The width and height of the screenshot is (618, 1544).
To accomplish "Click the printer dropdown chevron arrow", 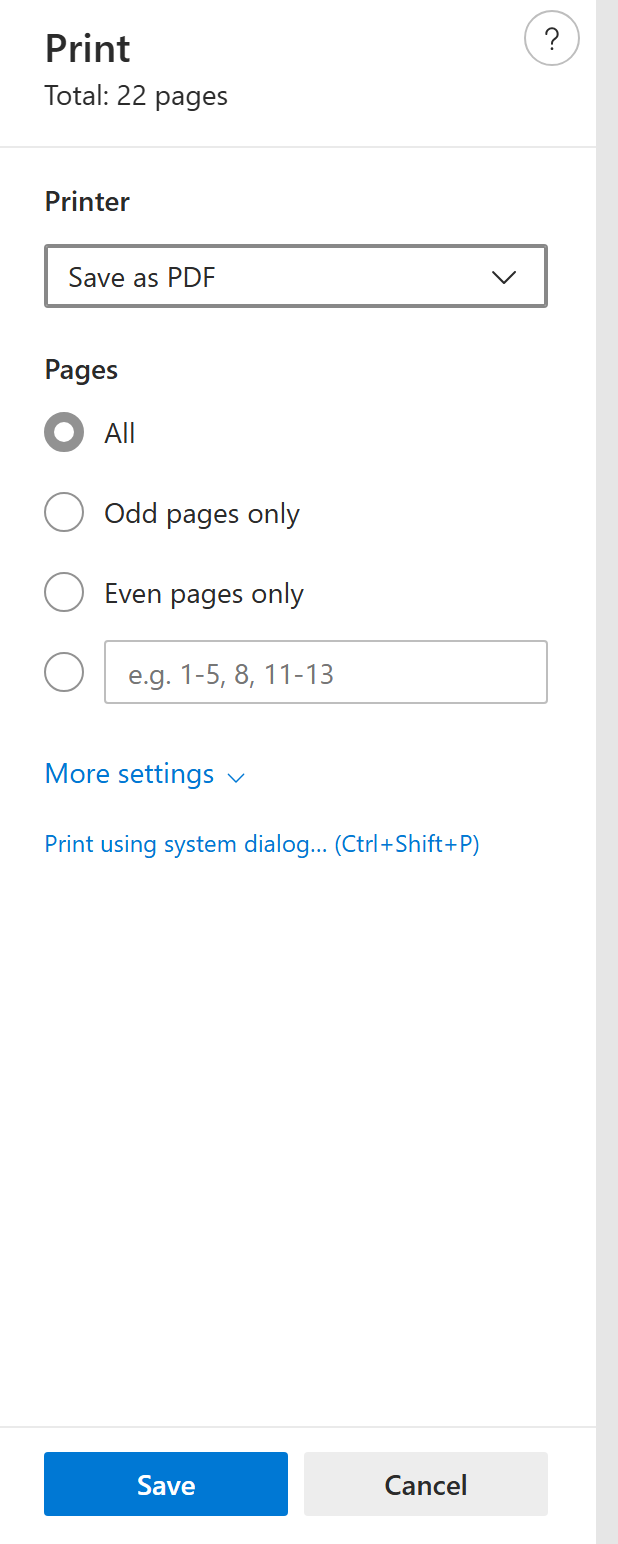I will (x=504, y=277).
